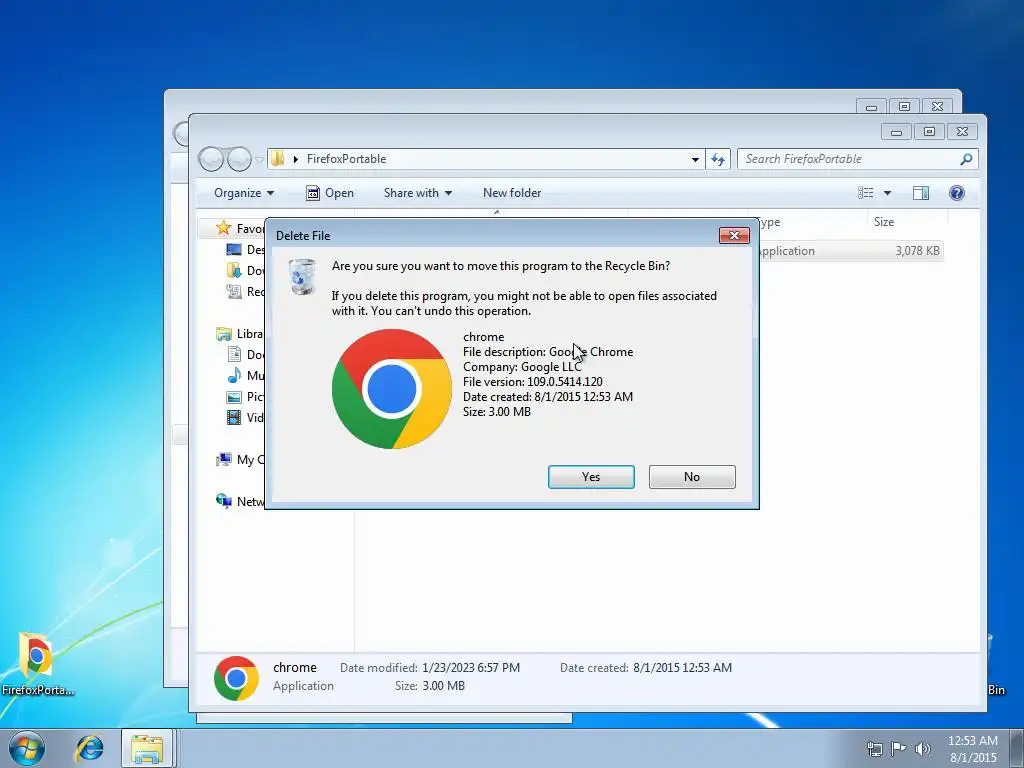Screen dimensions: 1024x768
Task: Click the Windows Explorer taskbar button
Action: [x=147, y=748]
